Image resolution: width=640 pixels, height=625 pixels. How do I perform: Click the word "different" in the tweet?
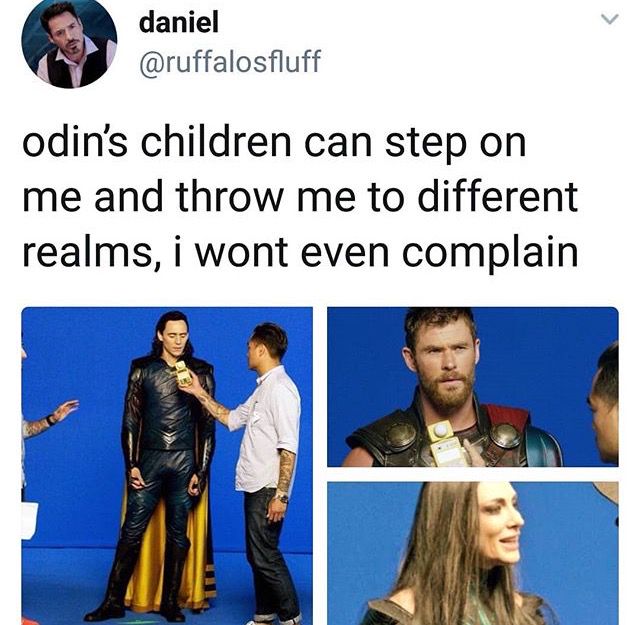pos(498,196)
